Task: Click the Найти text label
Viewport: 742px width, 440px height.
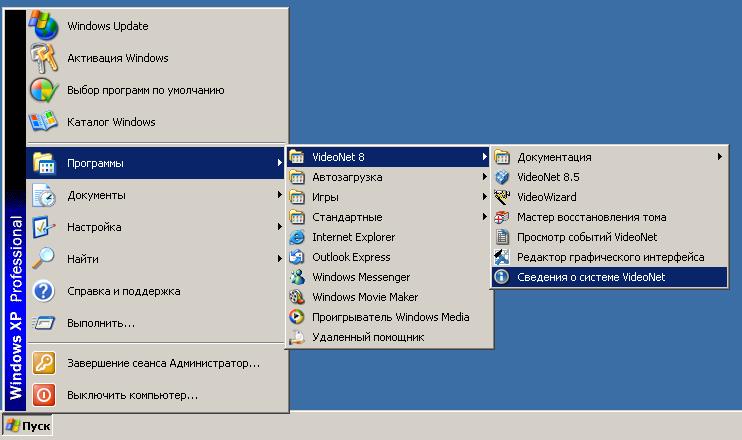Action: coord(83,259)
